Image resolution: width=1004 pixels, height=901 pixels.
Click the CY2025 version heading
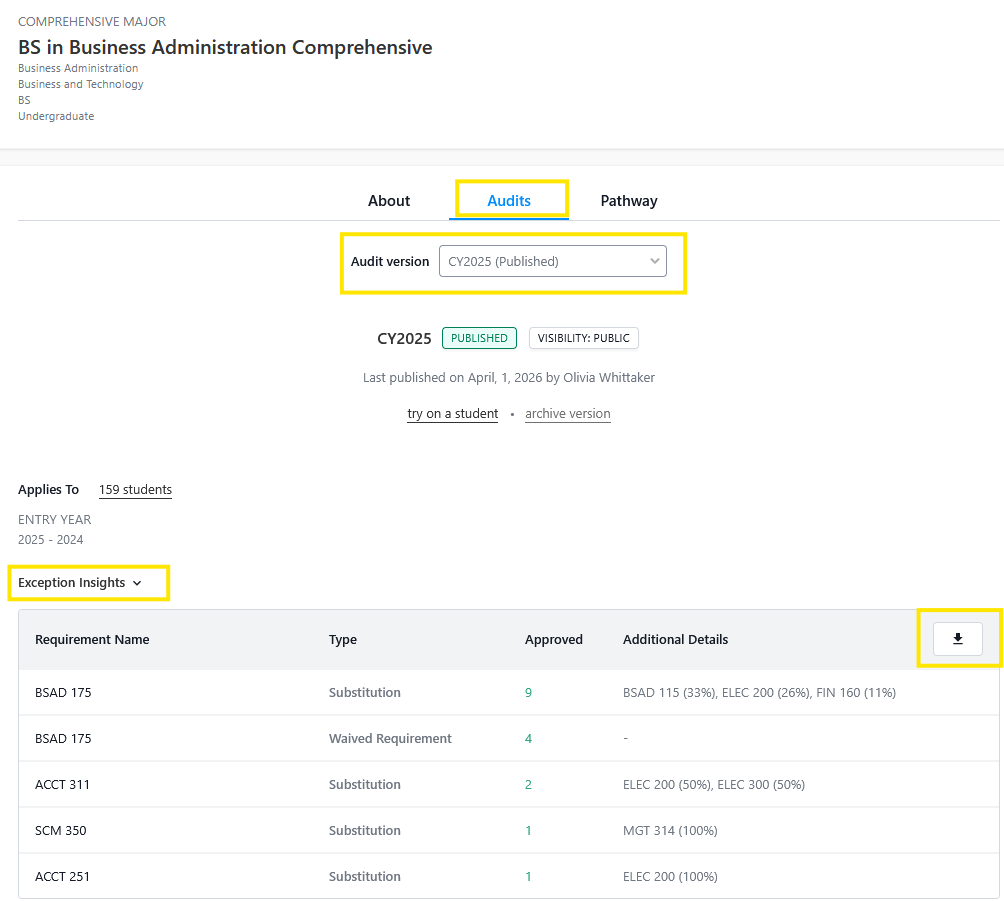[404, 338]
